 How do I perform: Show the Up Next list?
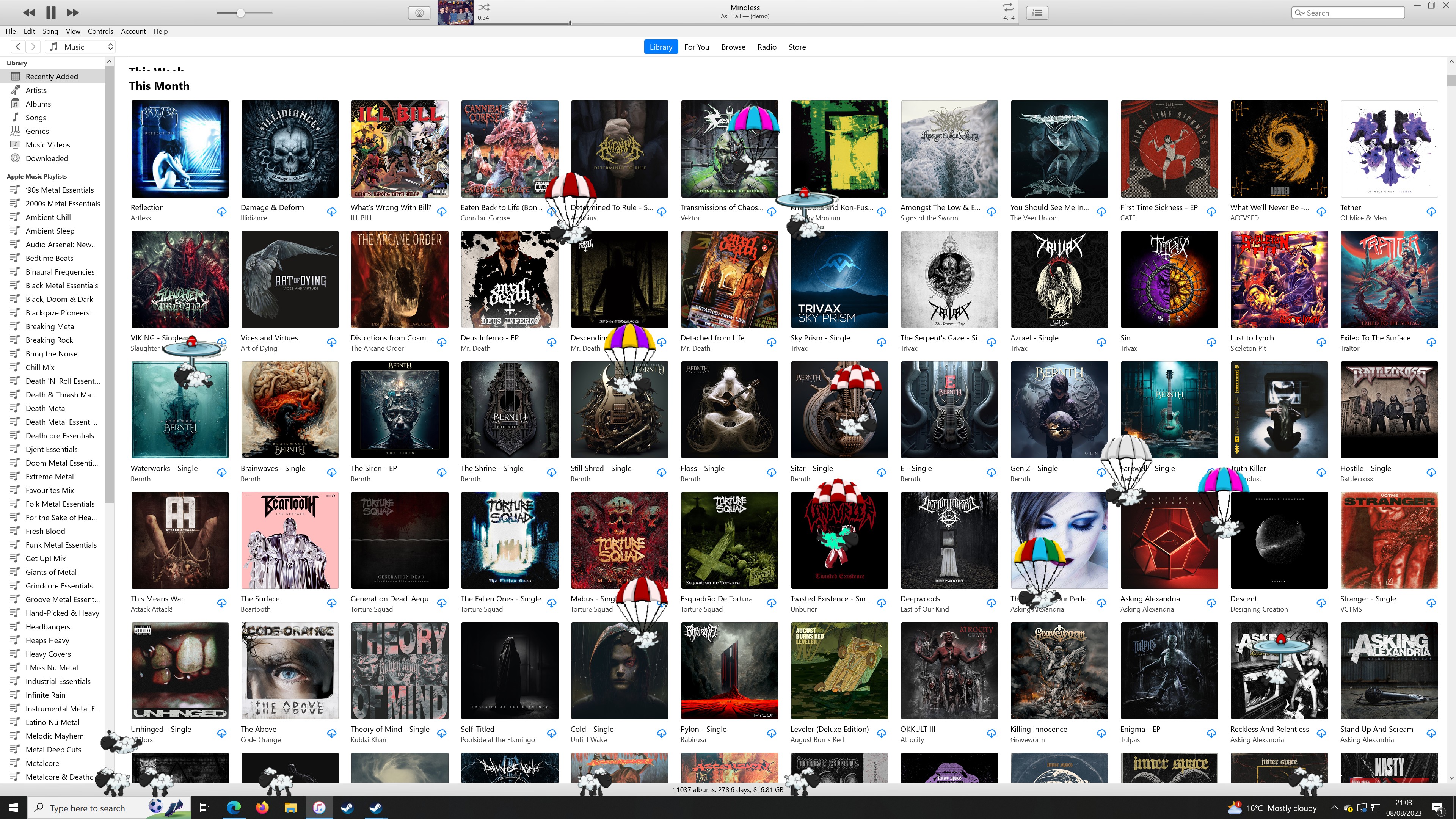pyautogui.click(x=1038, y=13)
